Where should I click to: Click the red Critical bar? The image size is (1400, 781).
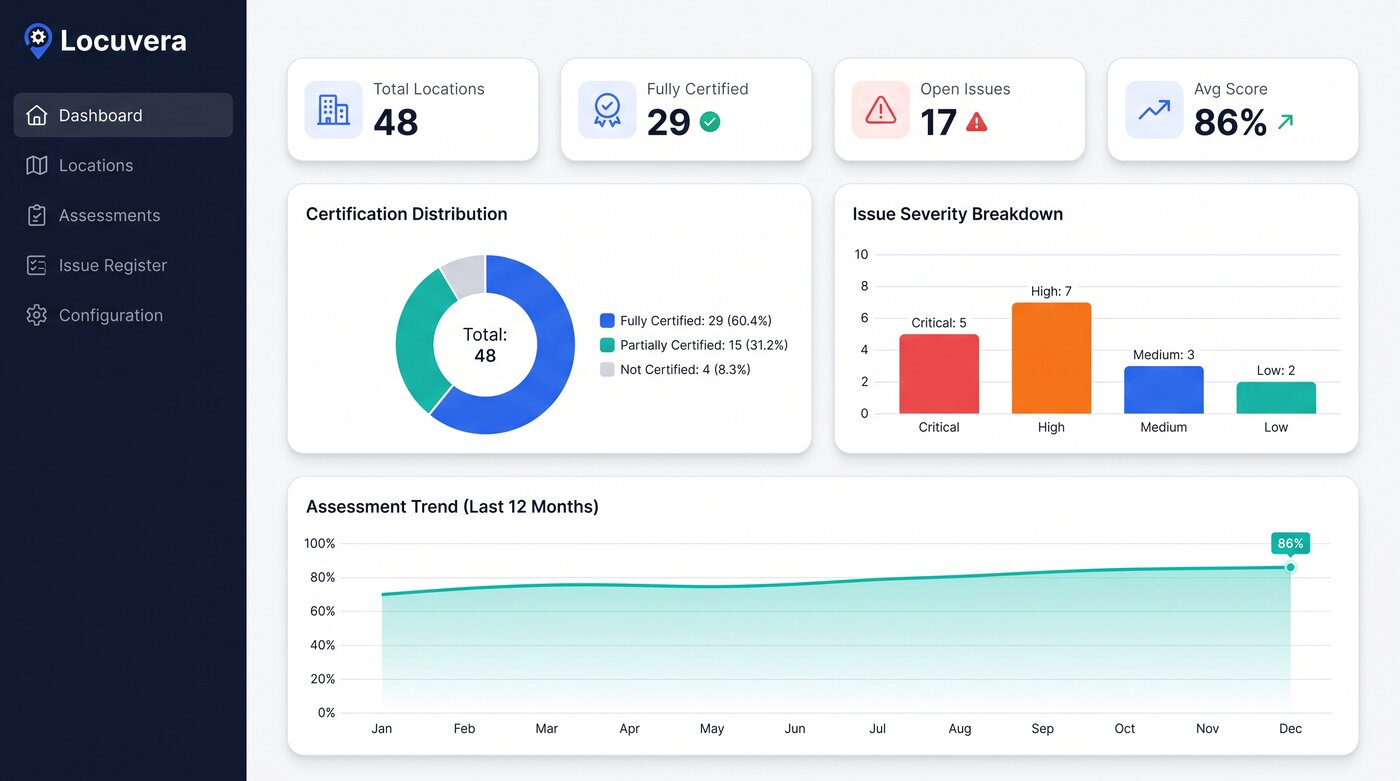click(x=939, y=374)
